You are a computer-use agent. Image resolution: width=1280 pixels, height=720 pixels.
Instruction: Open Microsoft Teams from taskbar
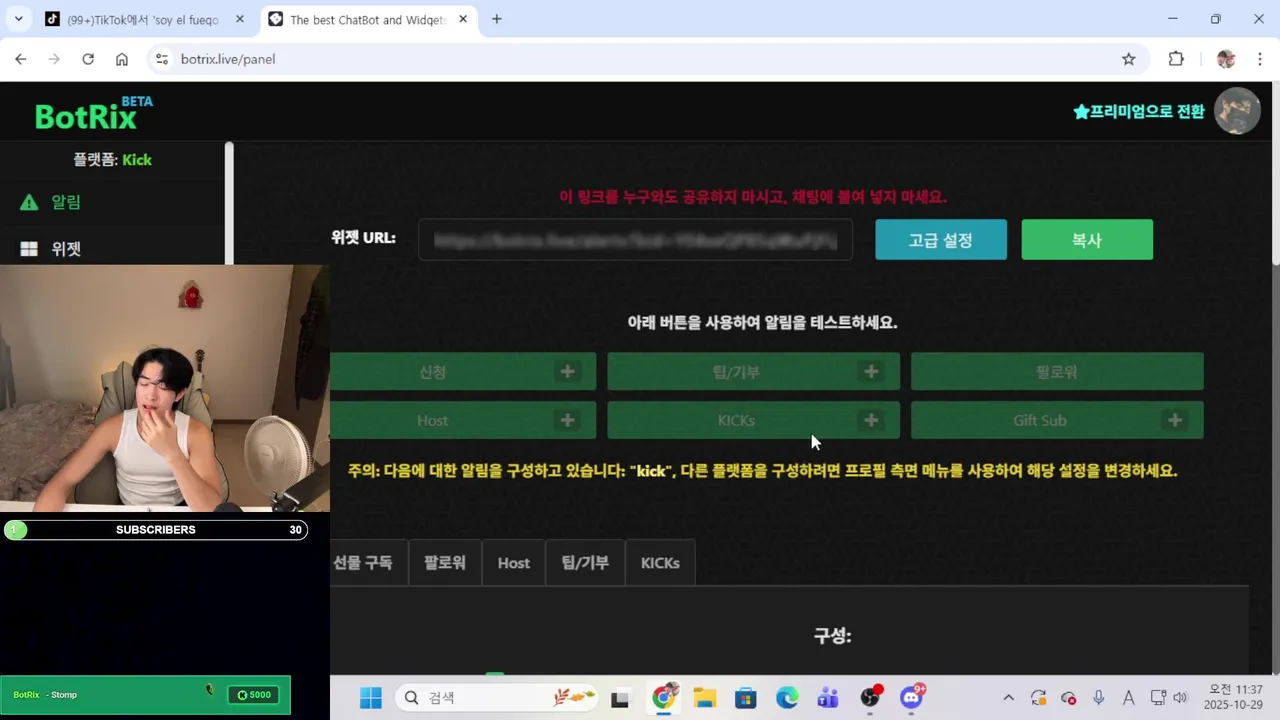pos(828,698)
